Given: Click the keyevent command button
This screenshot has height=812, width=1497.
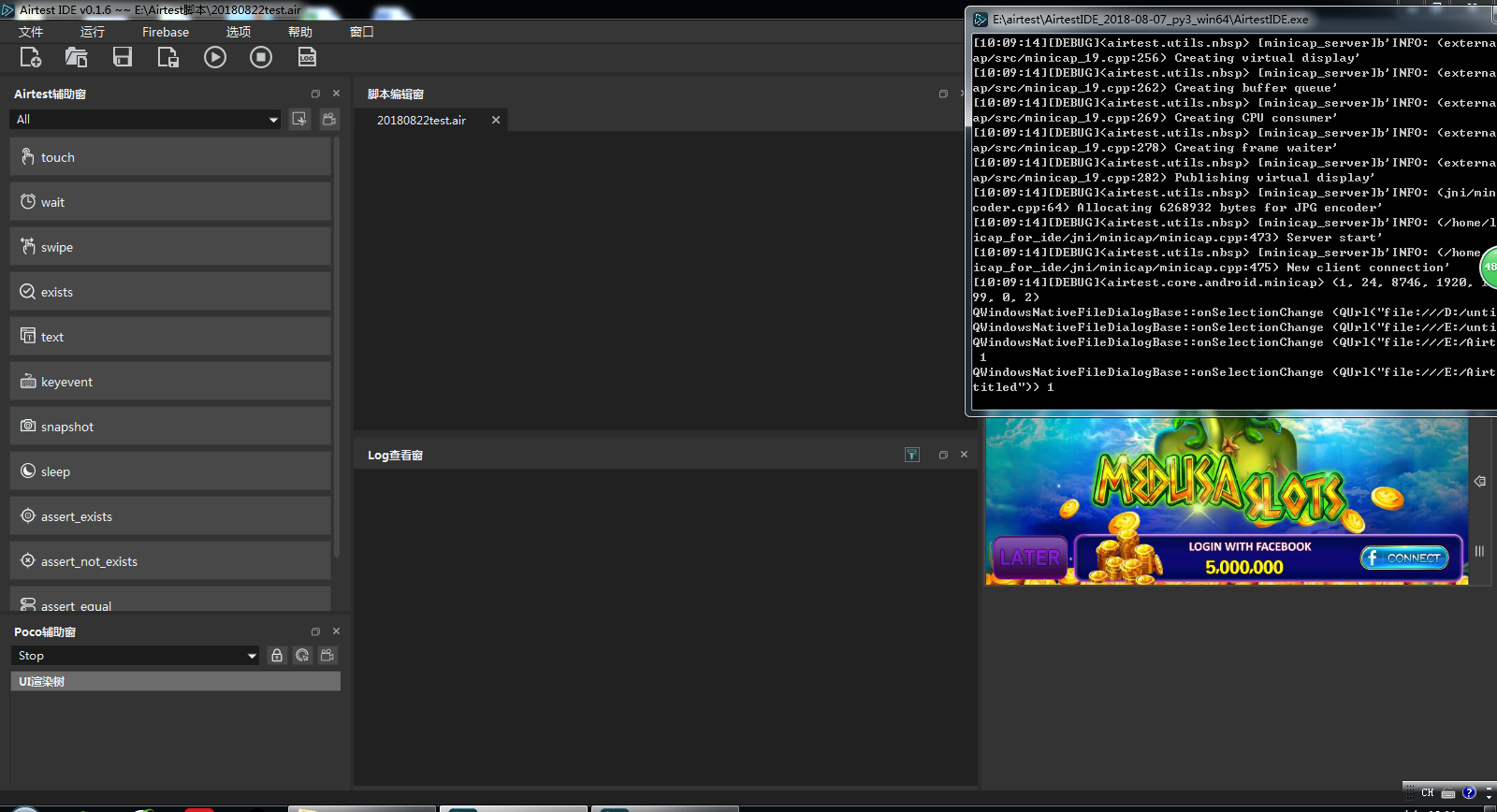Looking at the screenshot, I should 170,382.
